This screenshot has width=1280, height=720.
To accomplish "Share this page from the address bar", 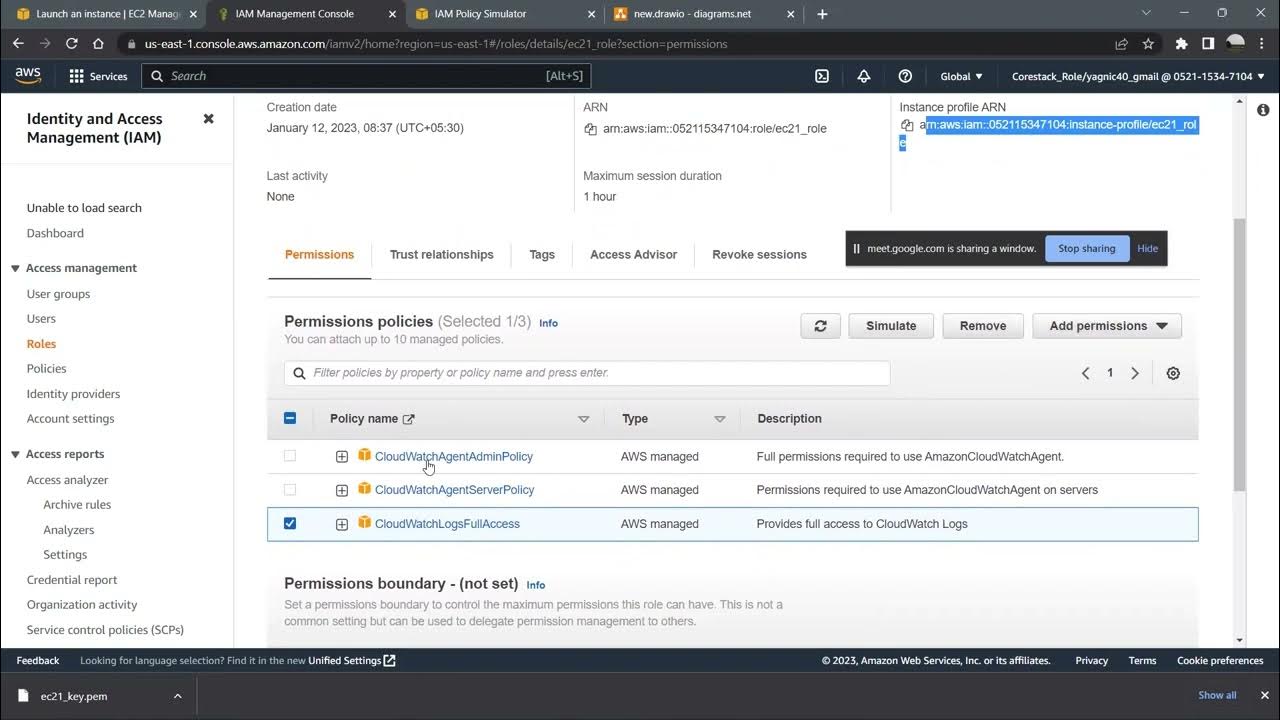I will click(1121, 44).
